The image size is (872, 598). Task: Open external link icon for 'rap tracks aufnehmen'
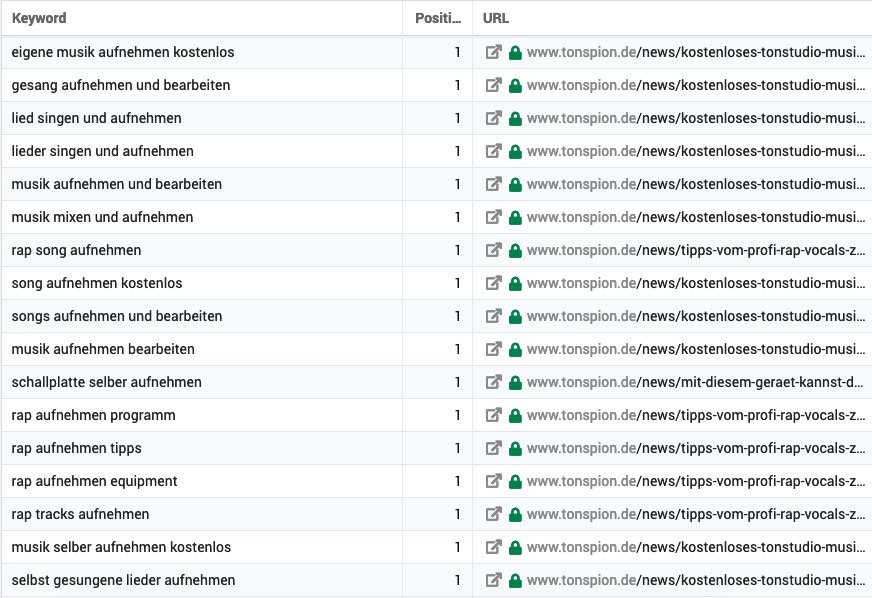[x=493, y=514]
